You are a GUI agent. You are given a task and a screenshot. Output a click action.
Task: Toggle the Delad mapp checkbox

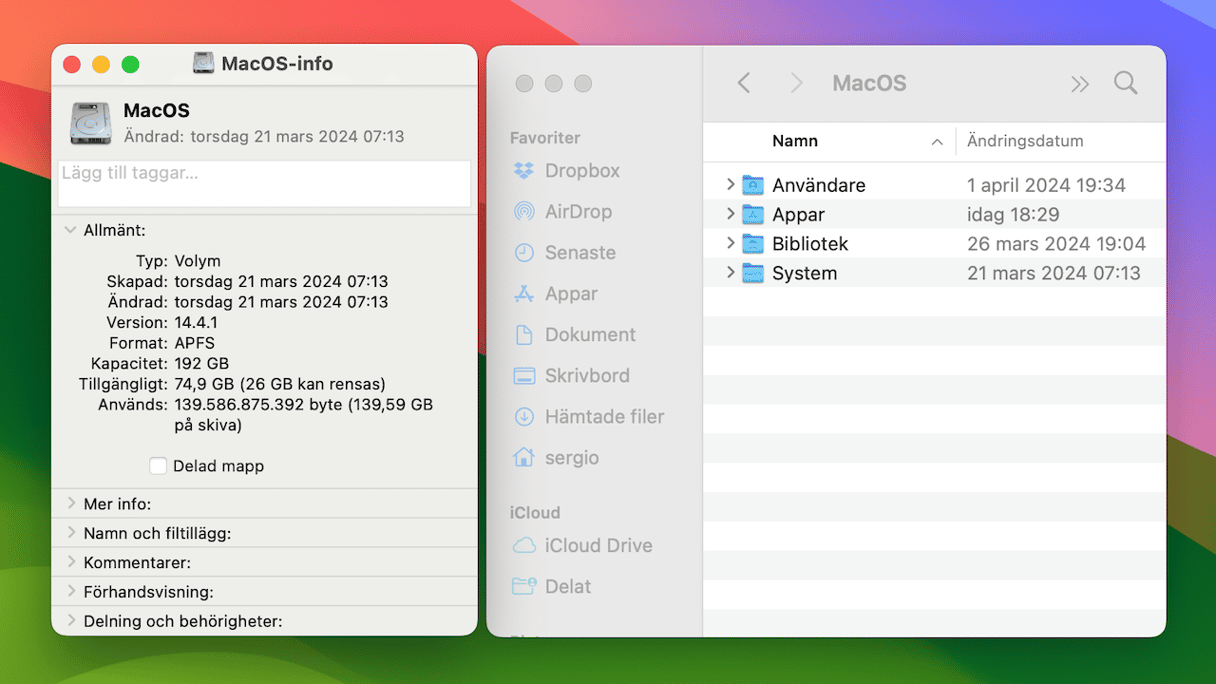(x=158, y=466)
